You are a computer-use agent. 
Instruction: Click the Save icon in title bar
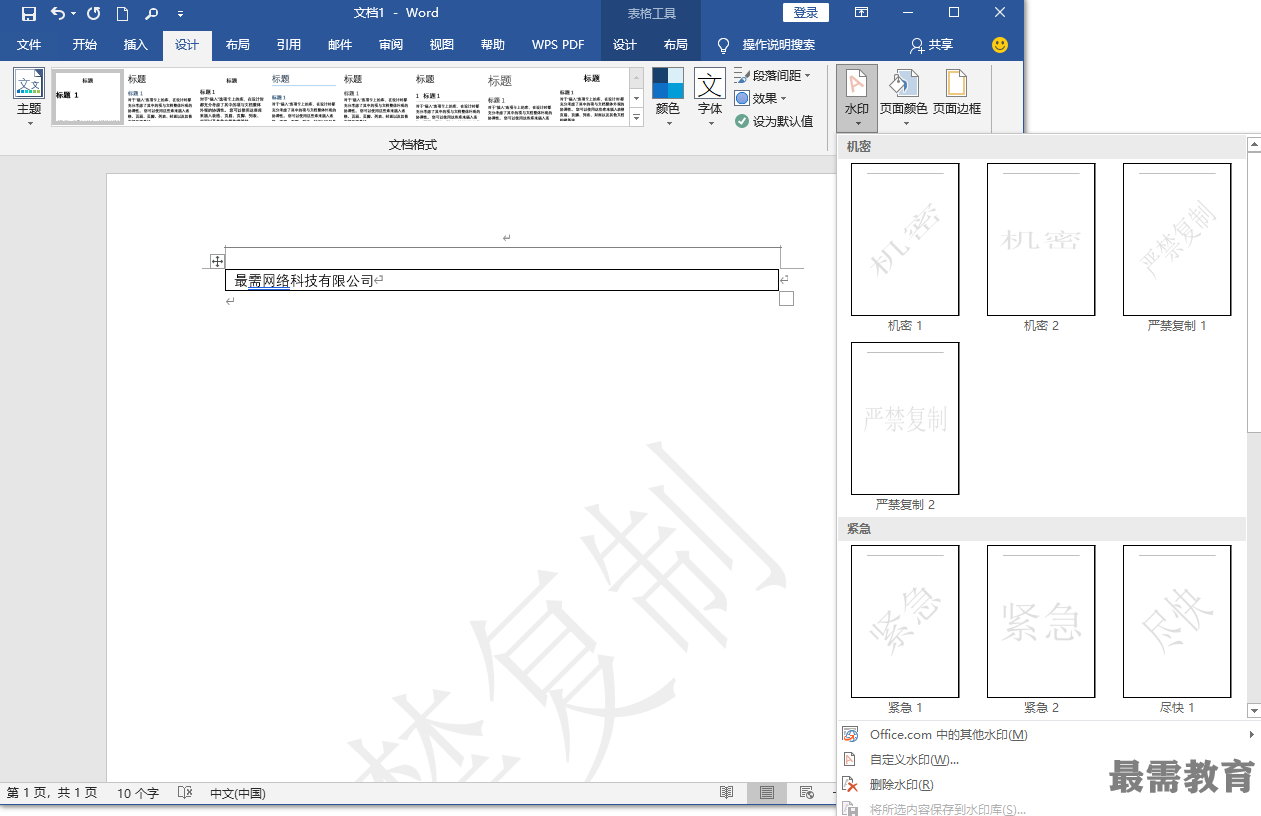pyautogui.click(x=29, y=13)
